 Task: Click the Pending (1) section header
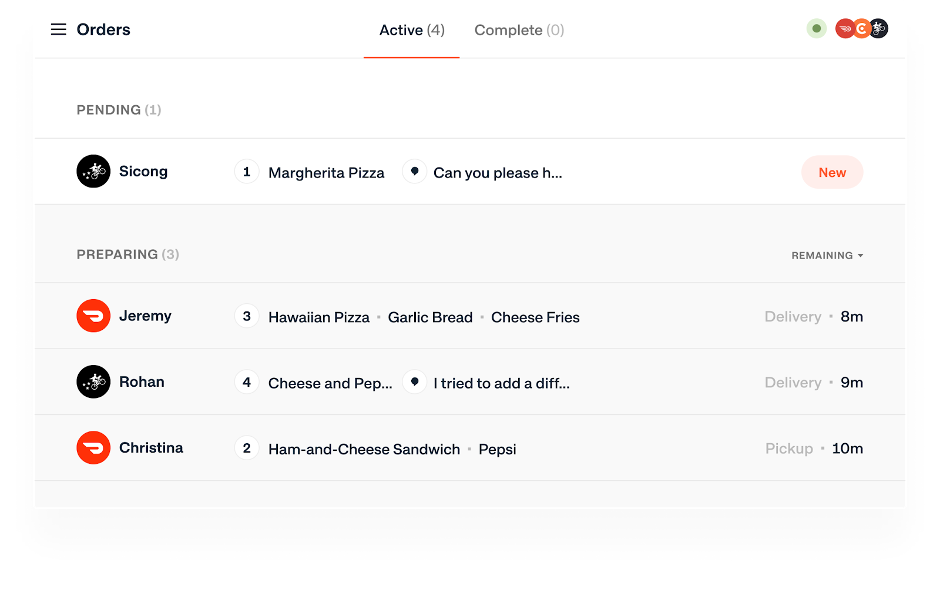(x=118, y=110)
